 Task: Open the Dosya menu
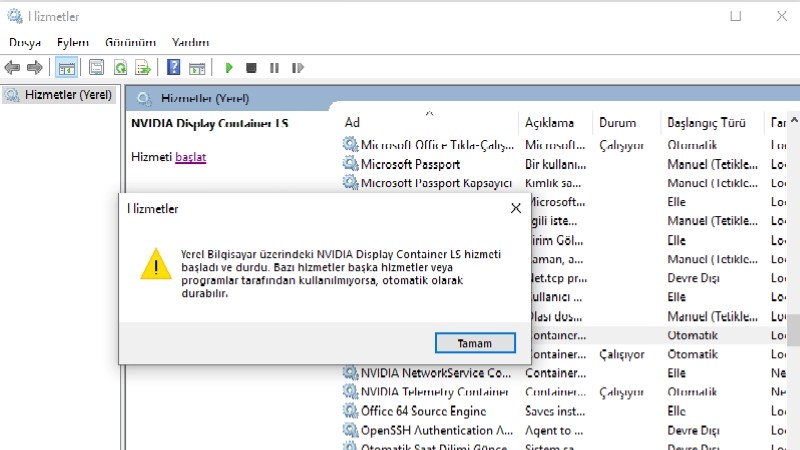tap(25, 42)
